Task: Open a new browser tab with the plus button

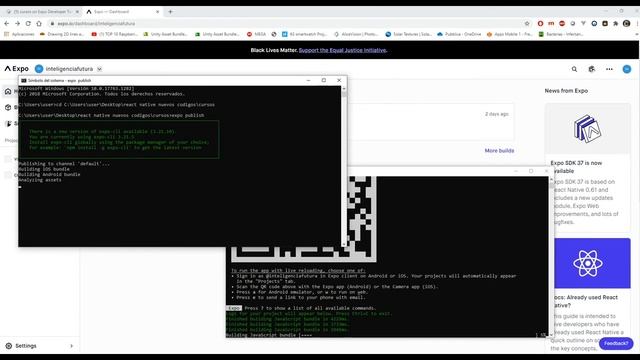Action: click(x=171, y=12)
